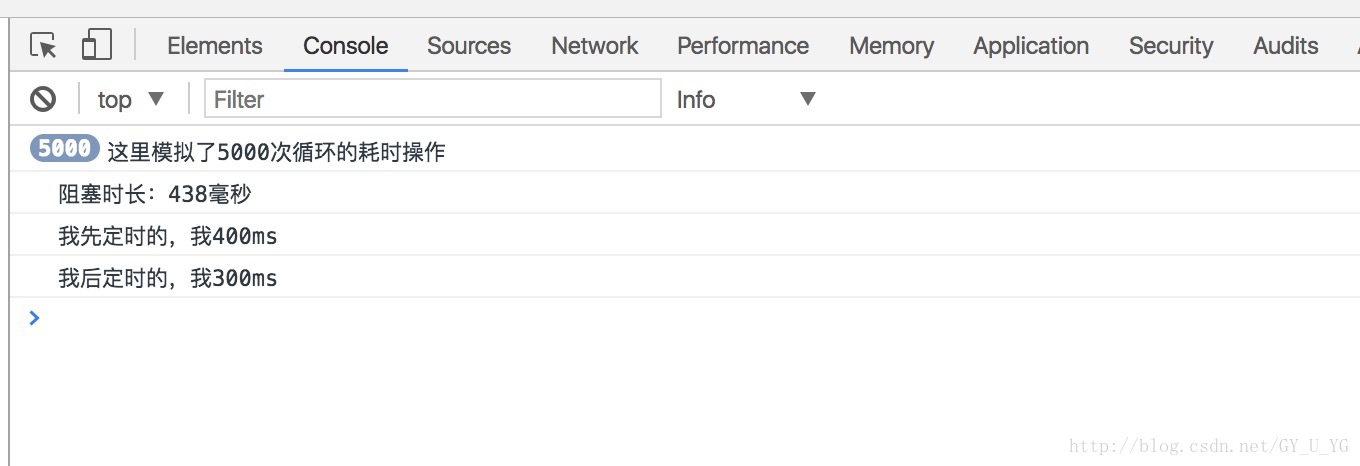Toggle the device toolbar icon

tap(96, 45)
